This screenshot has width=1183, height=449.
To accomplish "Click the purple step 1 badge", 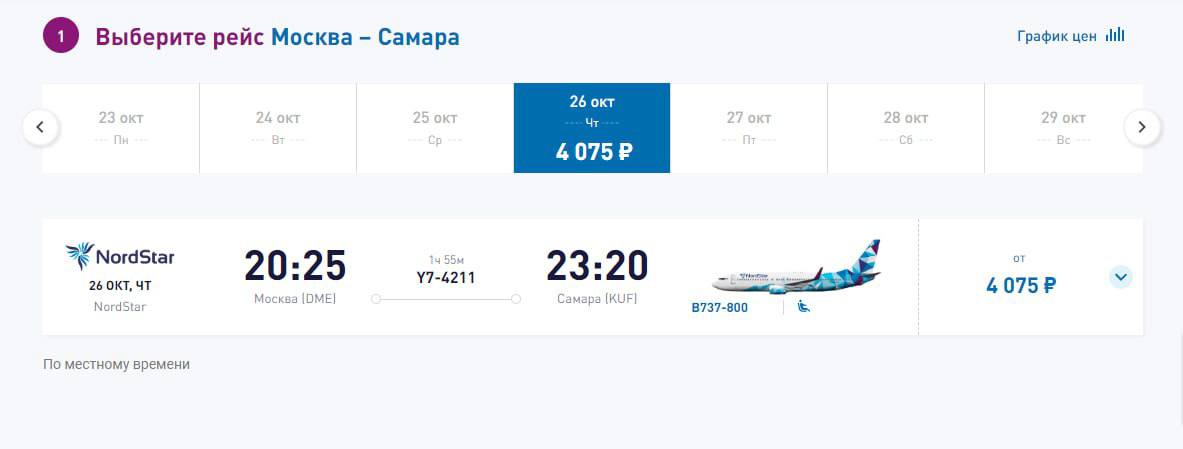I will coord(61,37).
